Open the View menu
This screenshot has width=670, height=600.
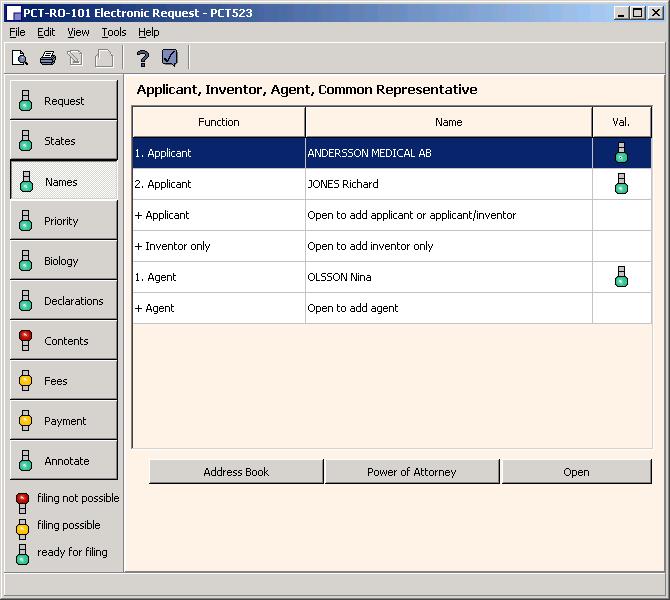(78, 32)
